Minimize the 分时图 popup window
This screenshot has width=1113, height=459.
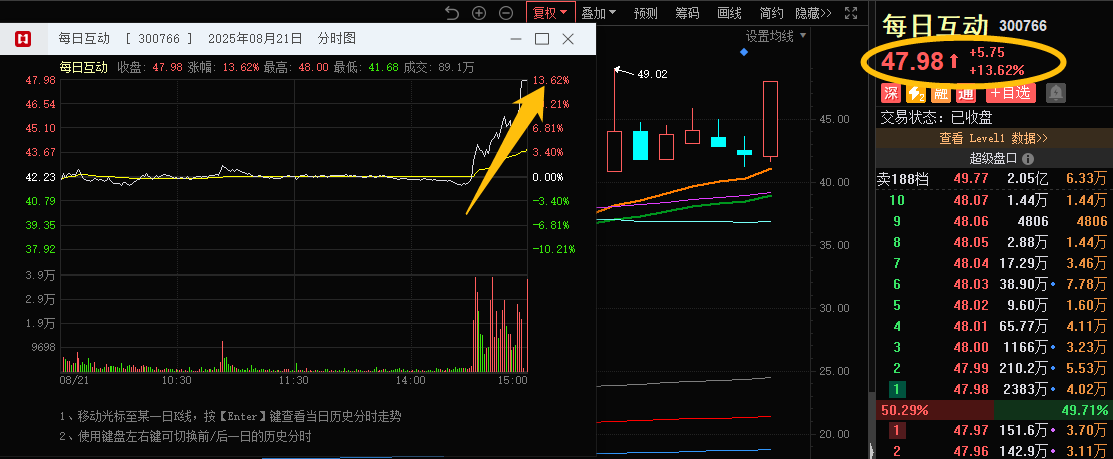coord(516,38)
